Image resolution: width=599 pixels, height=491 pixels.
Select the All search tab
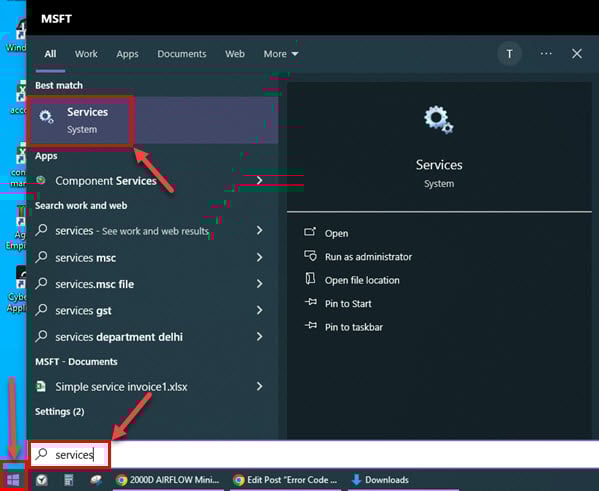(50, 54)
